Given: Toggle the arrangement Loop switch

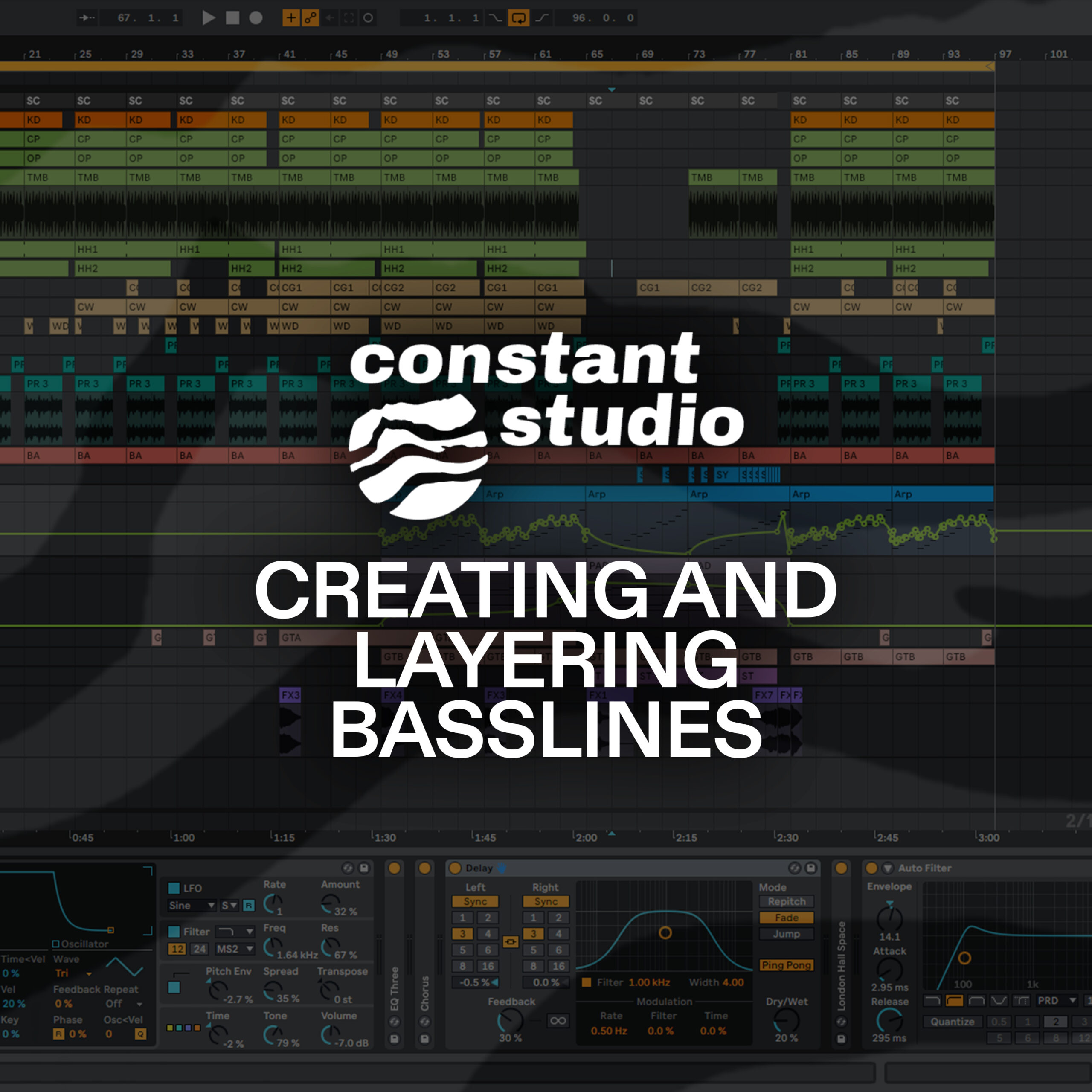Looking at the screenshot, I should pos(518,17).
